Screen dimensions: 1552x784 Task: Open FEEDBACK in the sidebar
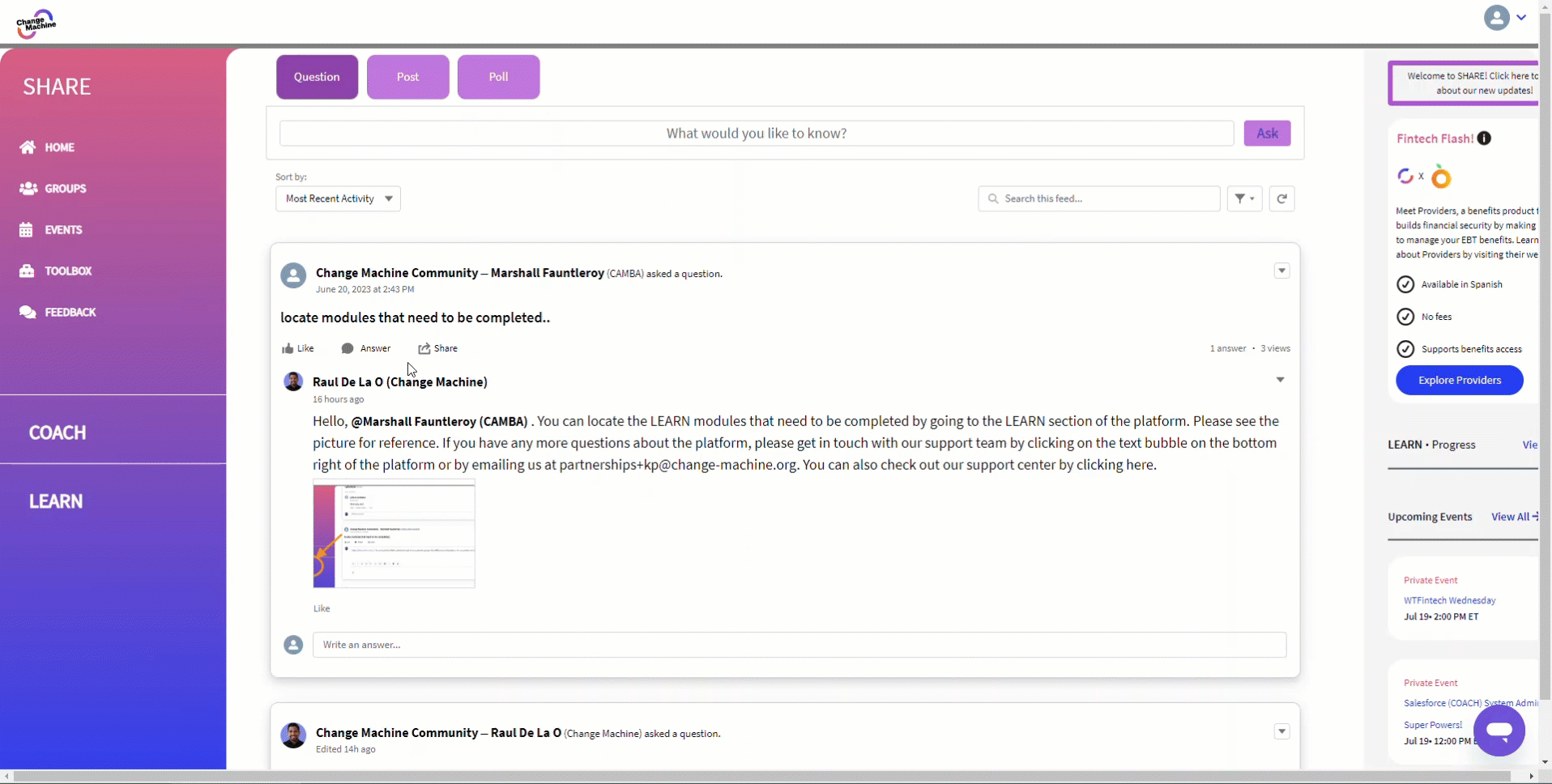pyautogui.click(x=58, y=313)
